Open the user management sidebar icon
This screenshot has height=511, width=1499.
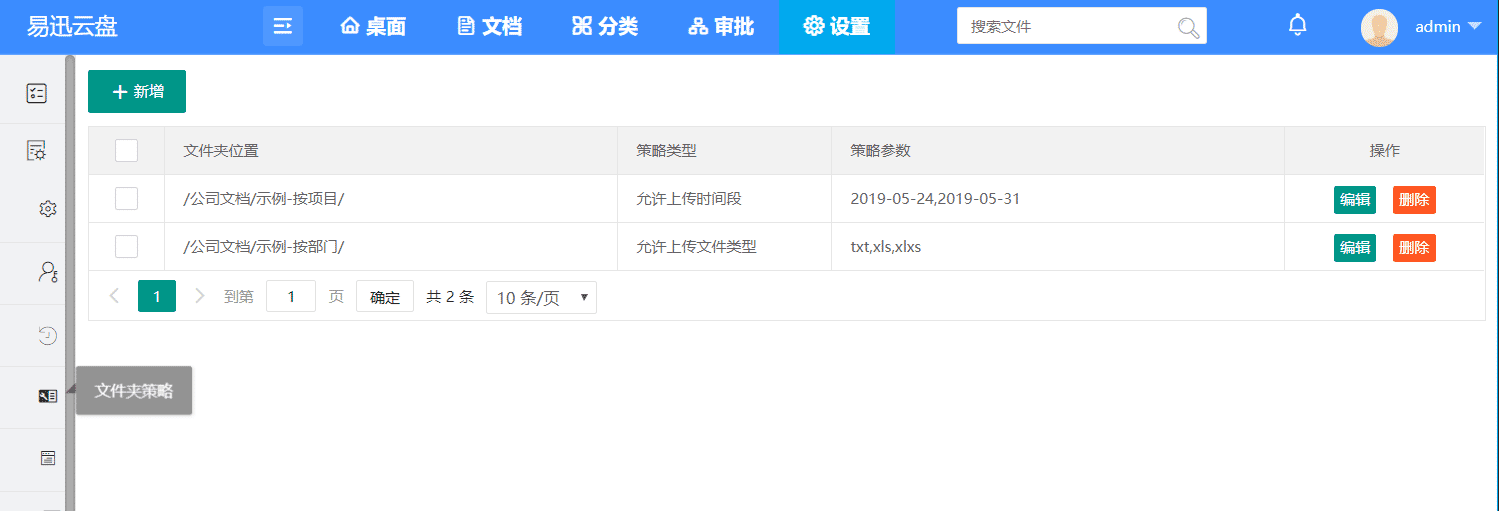[47, 271]
